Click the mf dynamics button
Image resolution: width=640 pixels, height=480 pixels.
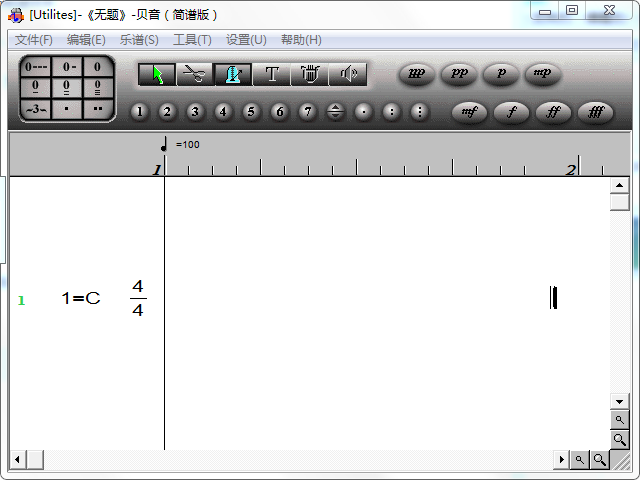(469, 112)
